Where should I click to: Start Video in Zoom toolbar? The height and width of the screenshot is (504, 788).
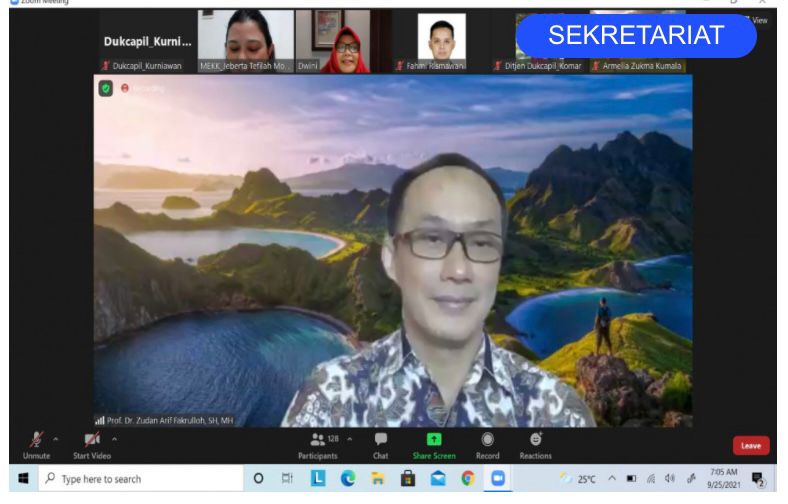pyautogui.click(x=92, y=441)
